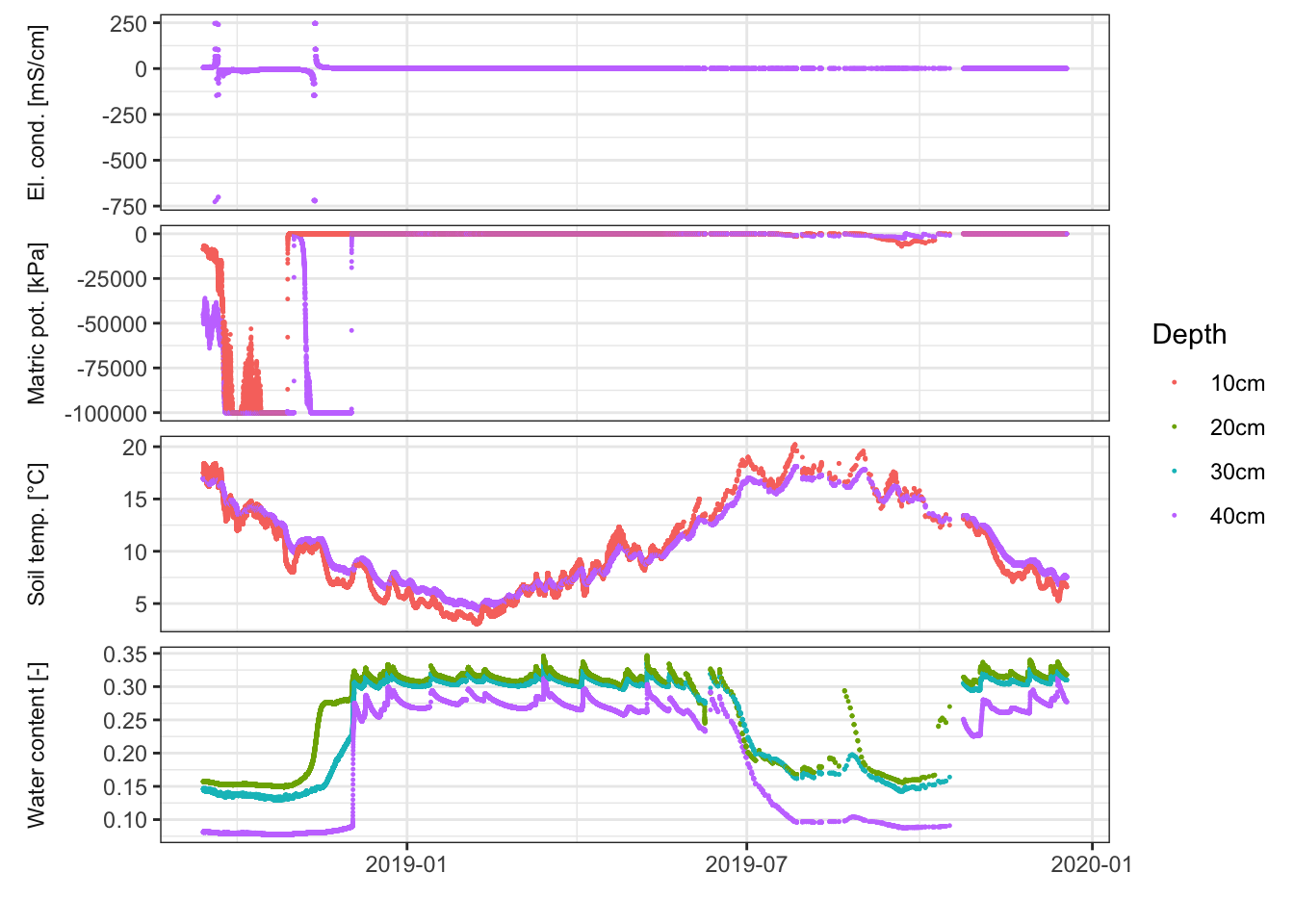Click the Depth legend title

(x=1189, y=335)
